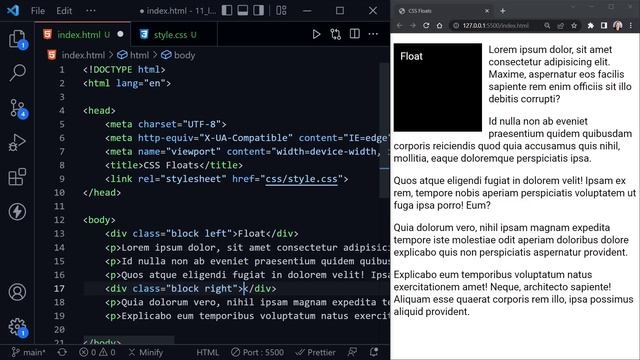Open the browser profile avatar
This screenshot has height=360, width=640.
[x=618, y=25]
